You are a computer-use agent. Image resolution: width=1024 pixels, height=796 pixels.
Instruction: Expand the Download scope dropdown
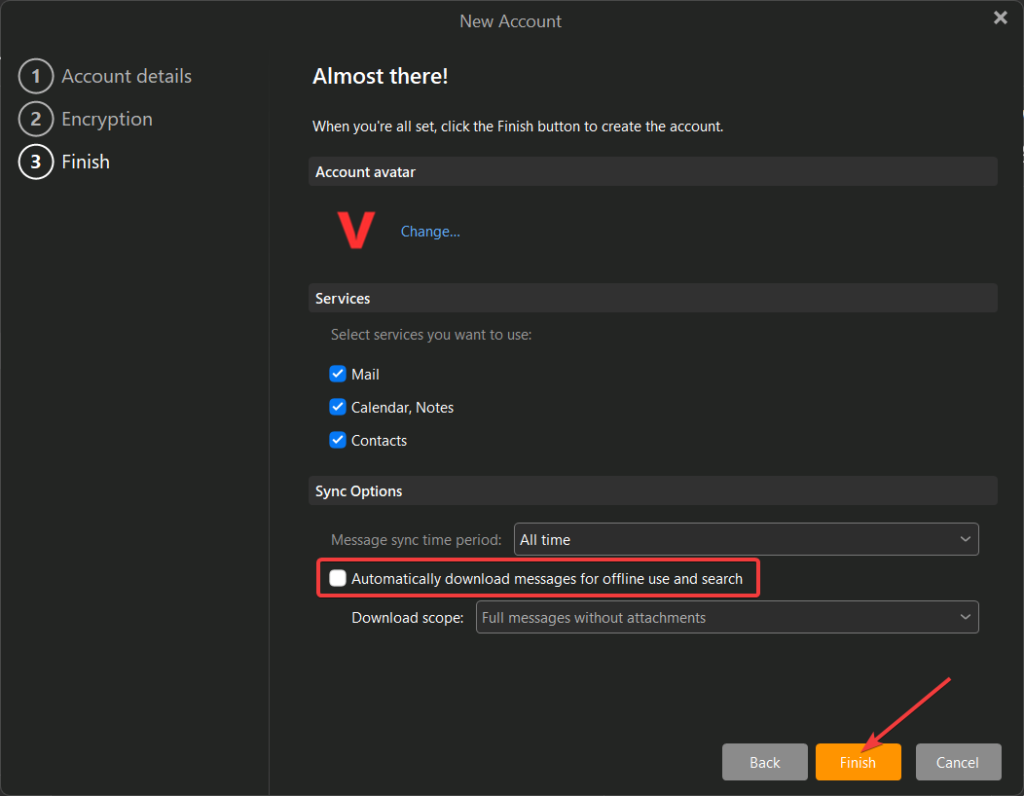pos(726,618)
